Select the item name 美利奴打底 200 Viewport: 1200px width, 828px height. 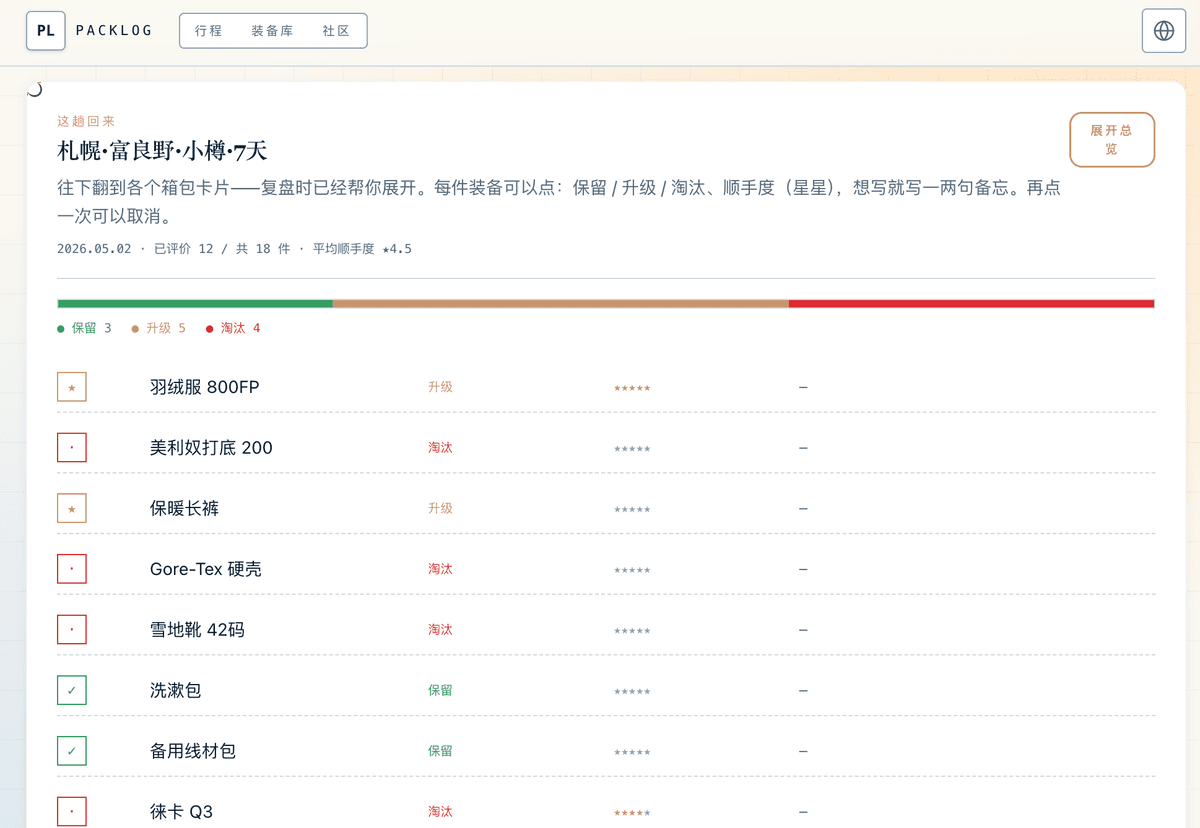click(x=211, y=447)
